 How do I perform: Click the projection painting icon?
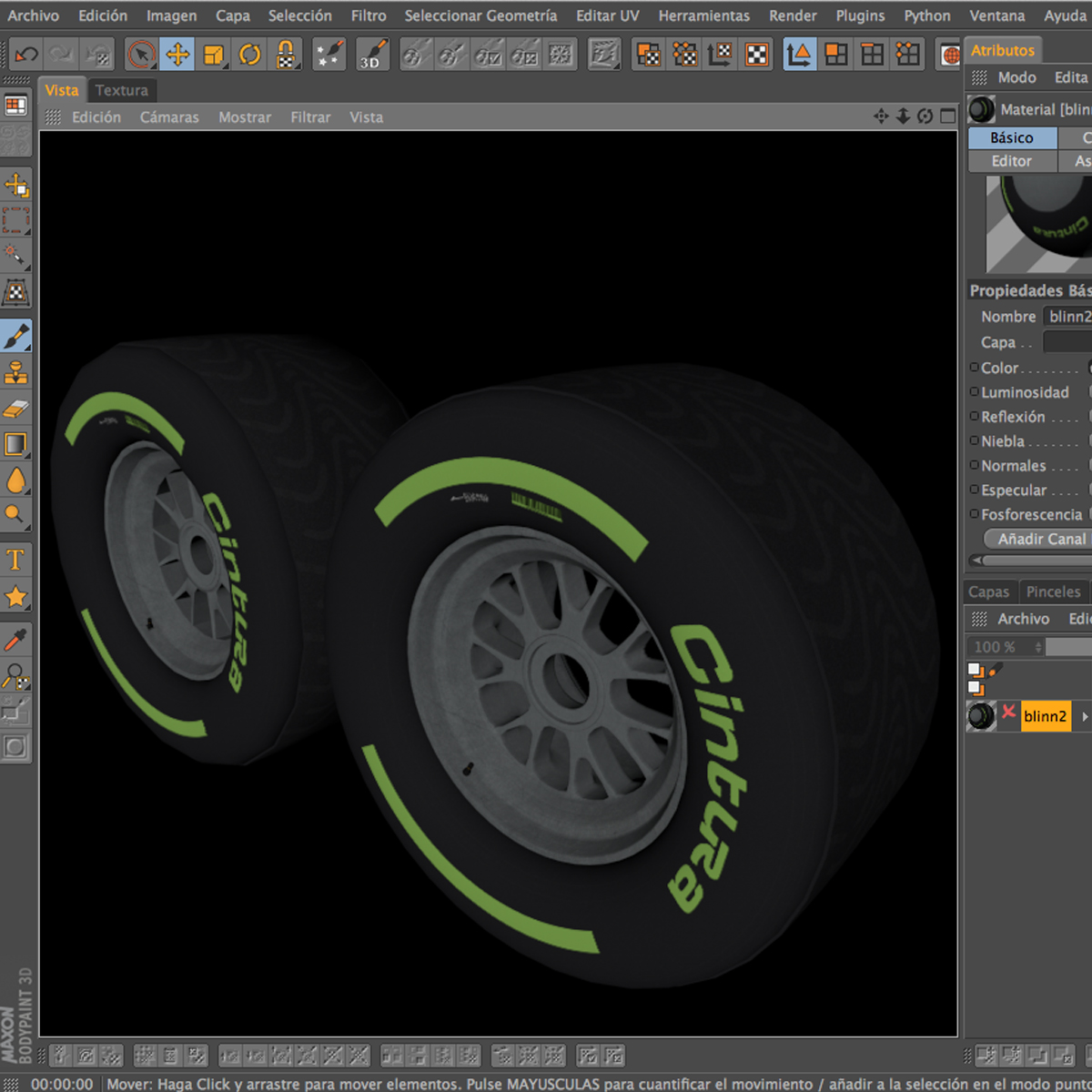[604, 55]
